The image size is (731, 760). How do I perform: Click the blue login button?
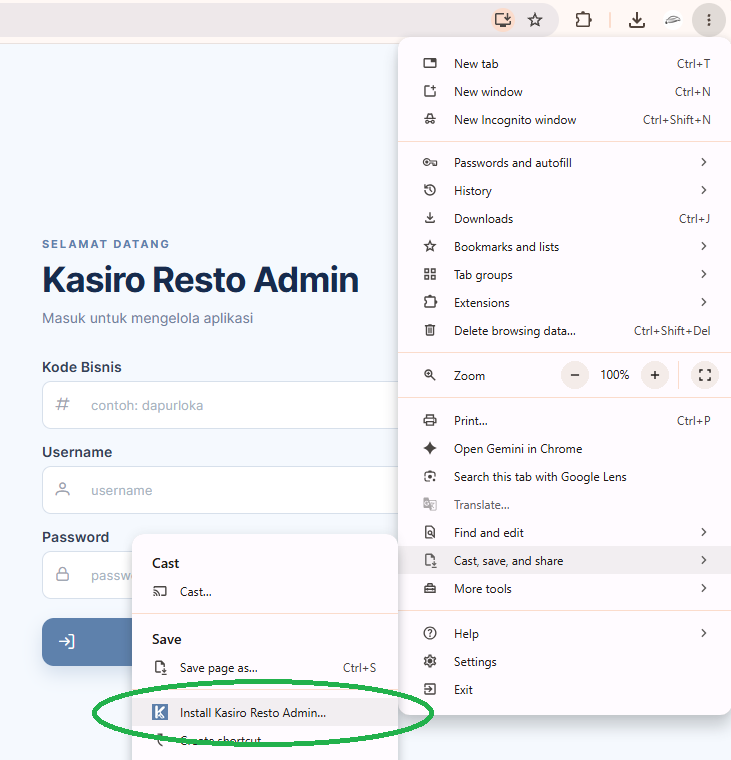(x=87, y=642)
